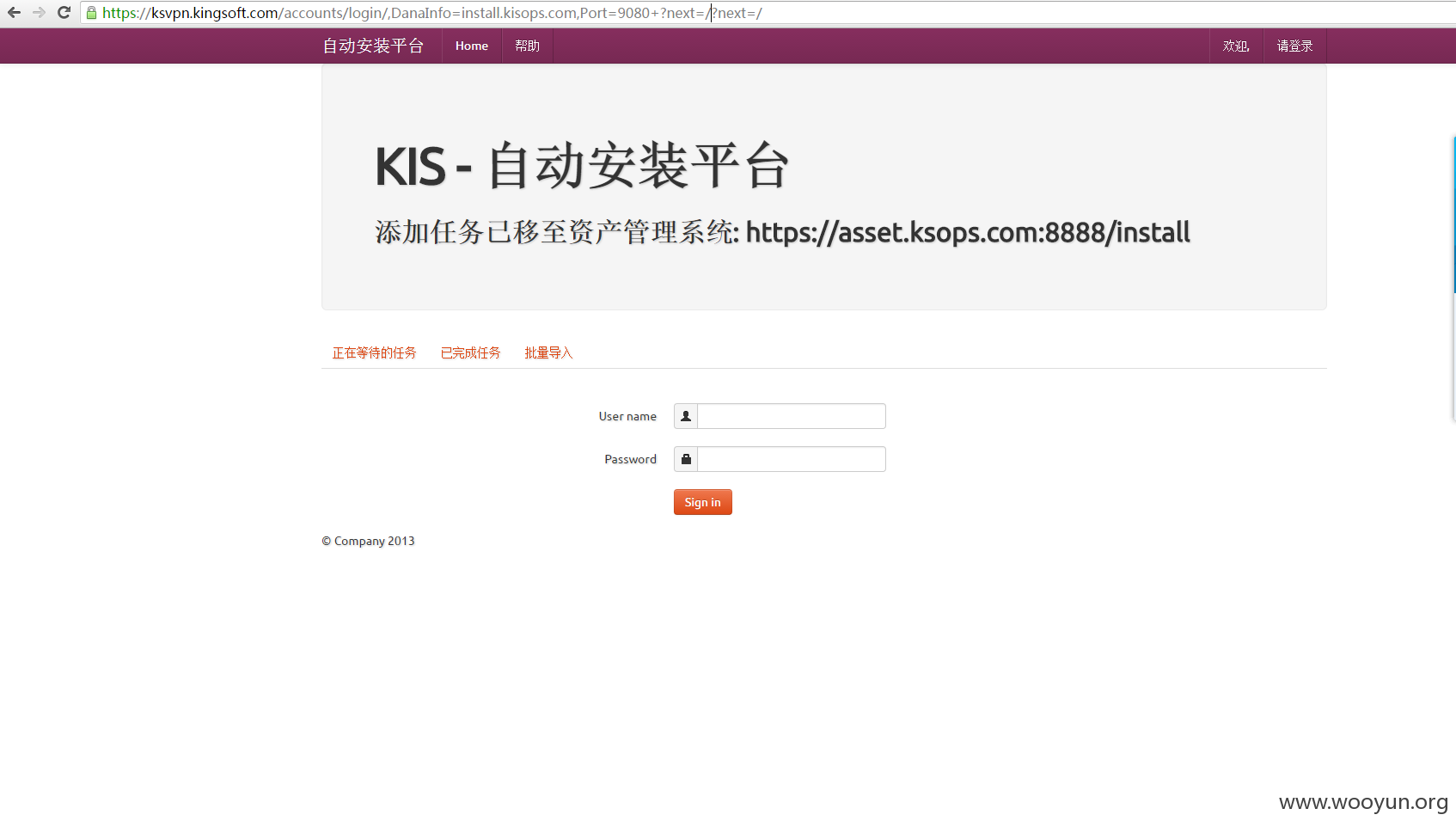Click the user icon beside User name field
1456x827 pixels.
point(686,416)
